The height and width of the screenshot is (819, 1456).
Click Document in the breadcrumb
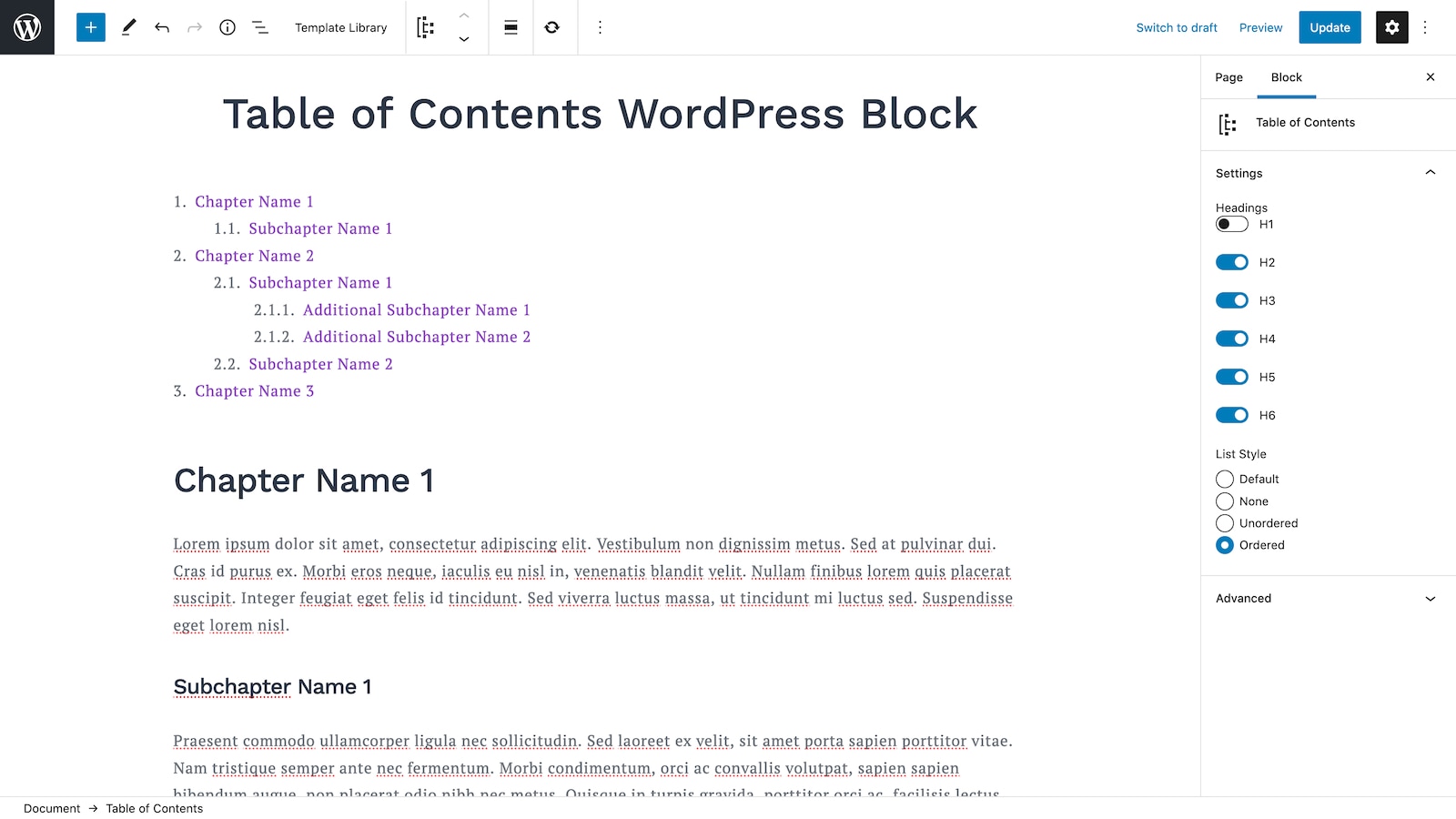[52, 808]
